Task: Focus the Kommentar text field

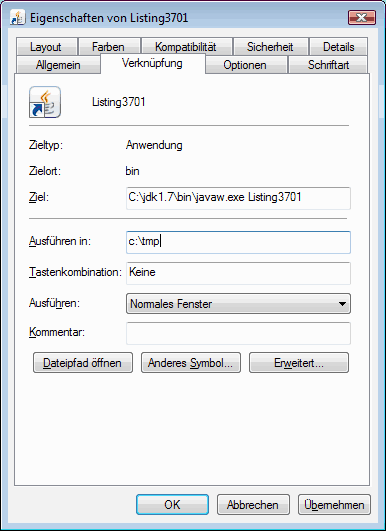Action: tap(238, 333)
